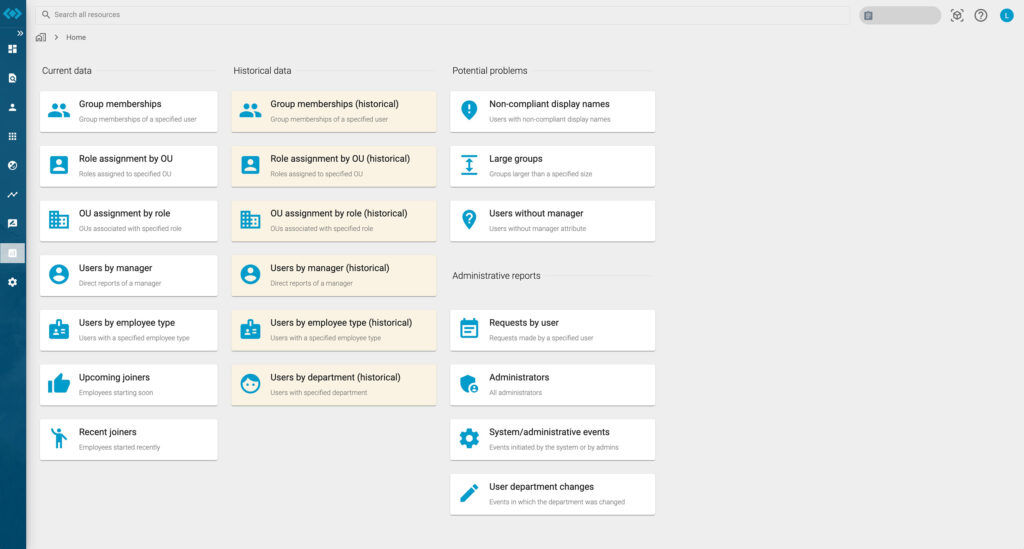Click the cube scan icon in top bar
Image resolution: width=1024 pixels, height=549 pixels.
click(x=957, y=16)
